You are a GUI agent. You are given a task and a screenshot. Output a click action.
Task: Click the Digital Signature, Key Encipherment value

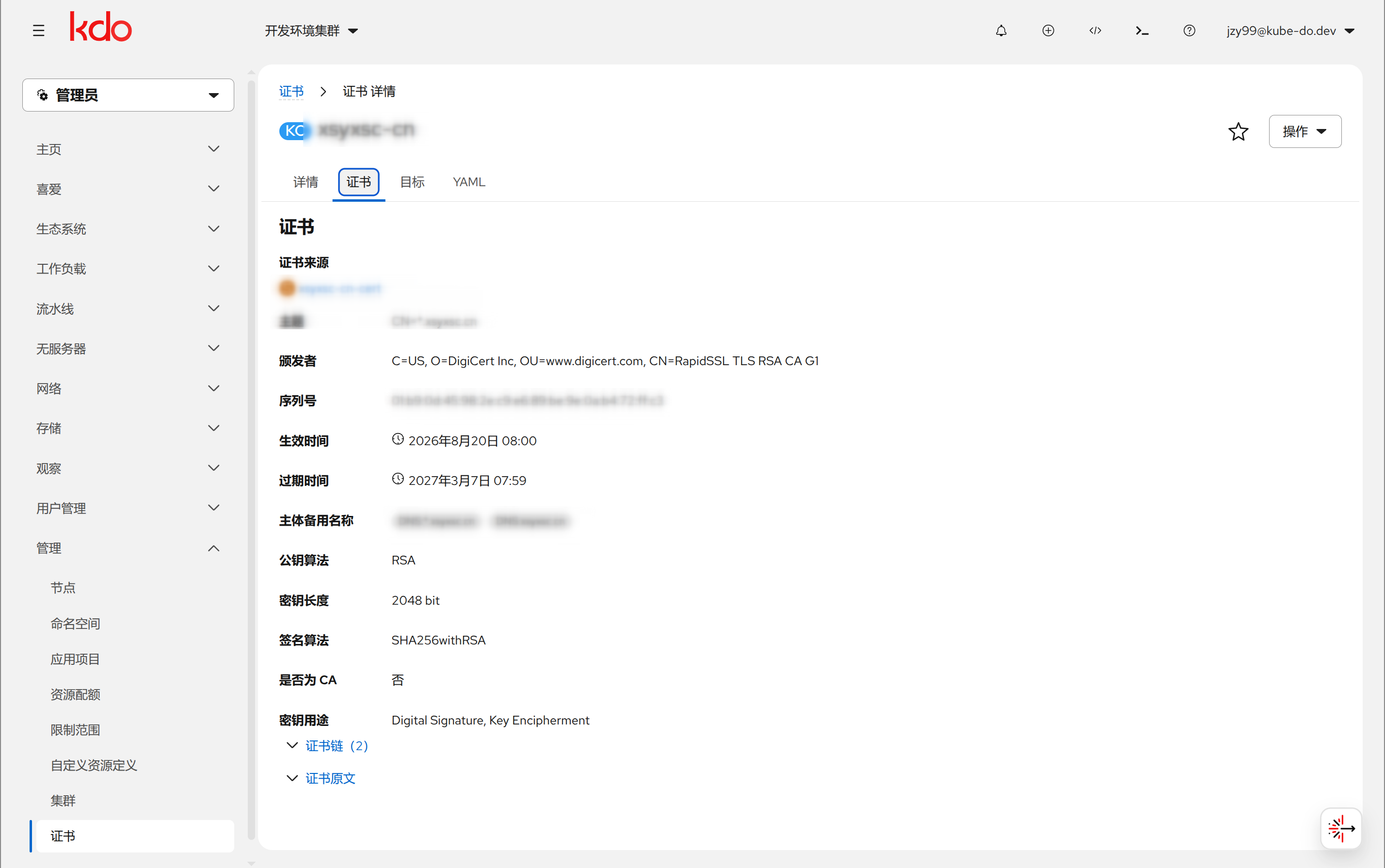pyautogui.click(x=490, y=721)
